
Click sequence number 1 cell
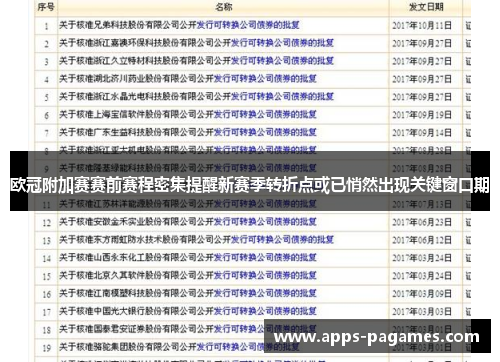46,26
